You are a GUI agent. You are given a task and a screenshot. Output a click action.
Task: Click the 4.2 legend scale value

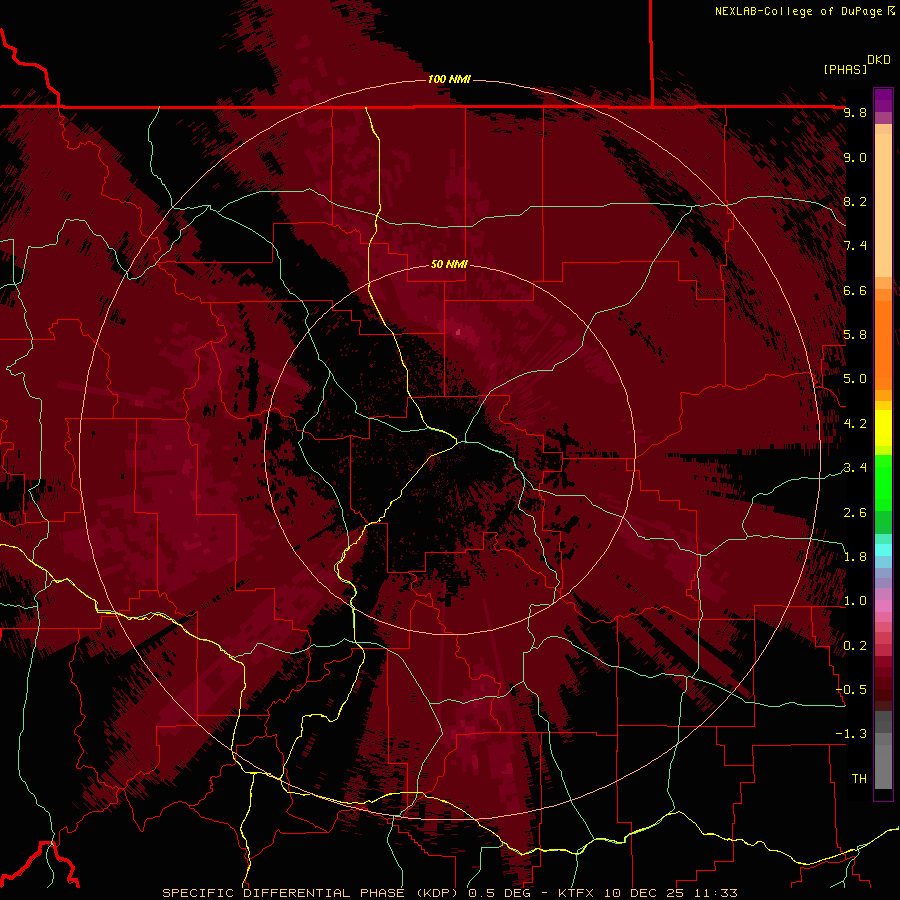point(855,424)
